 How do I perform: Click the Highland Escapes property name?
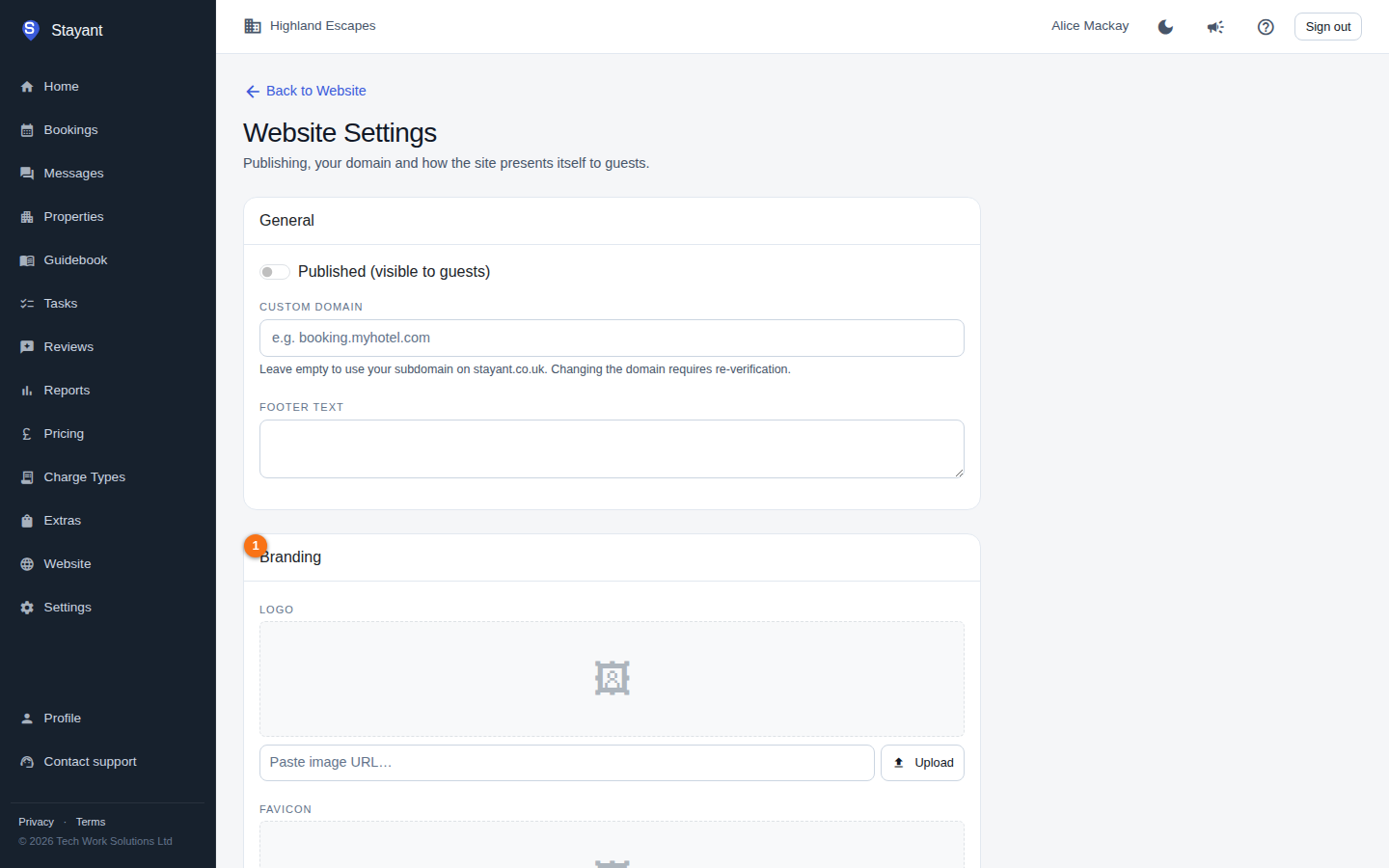322,26
